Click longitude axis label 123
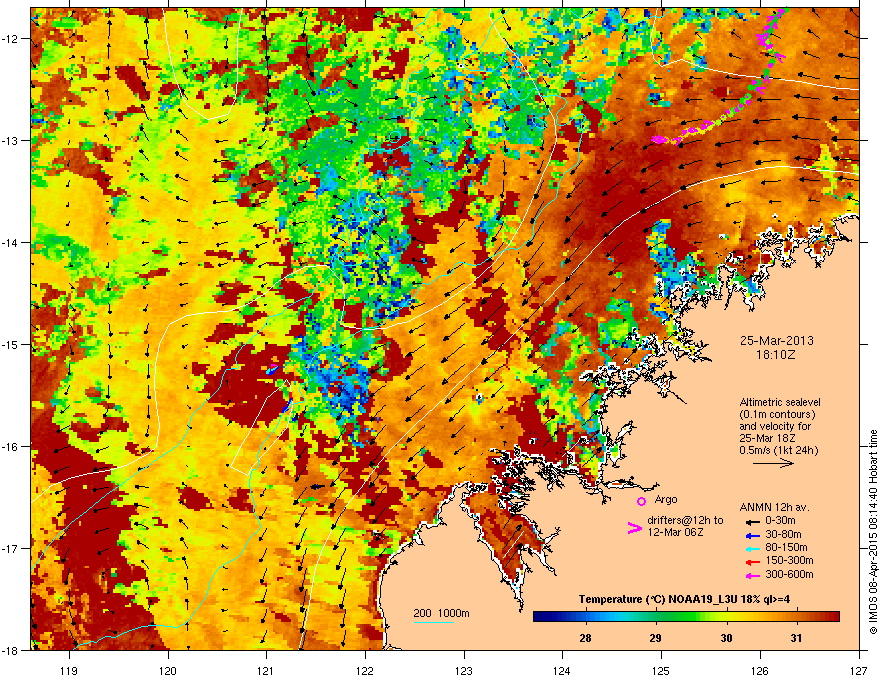880x680 pixels. point(464,670)
